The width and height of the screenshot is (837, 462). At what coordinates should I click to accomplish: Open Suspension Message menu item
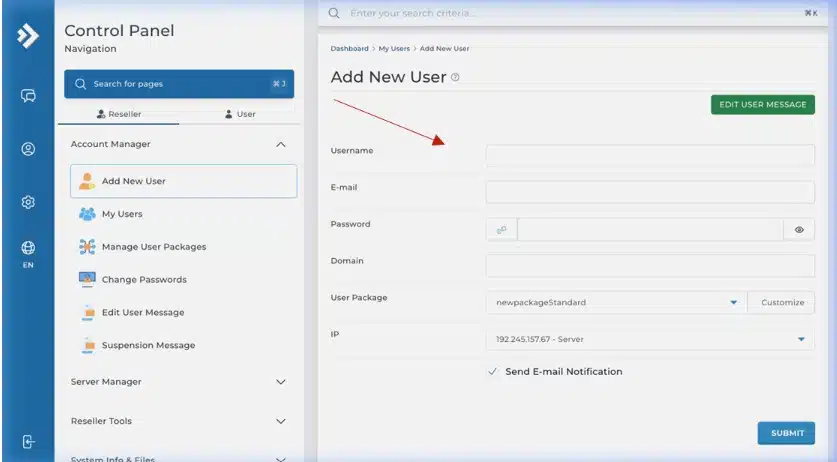pos(184,346)
